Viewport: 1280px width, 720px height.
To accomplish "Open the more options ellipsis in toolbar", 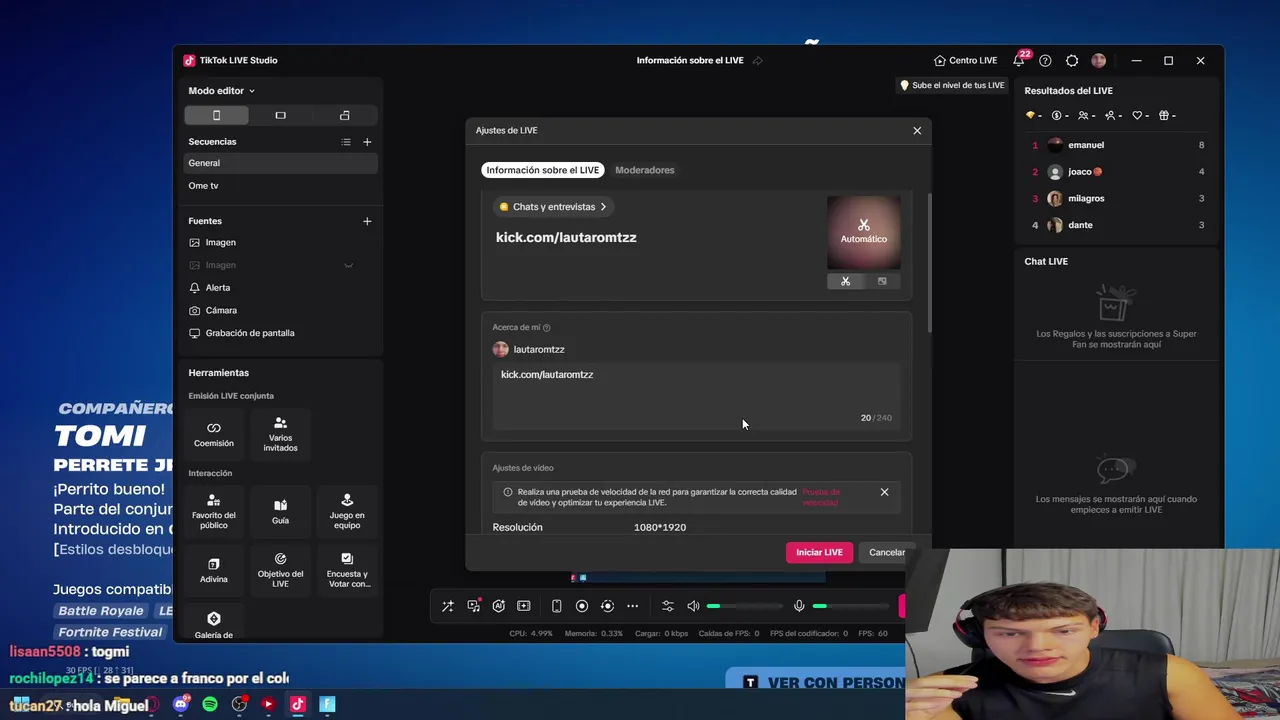I will point(632,606).
